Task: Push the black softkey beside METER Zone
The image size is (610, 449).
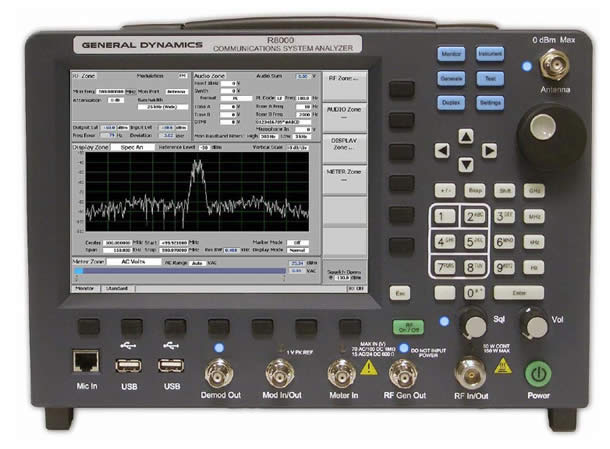Action: click(x=401, y=183)
